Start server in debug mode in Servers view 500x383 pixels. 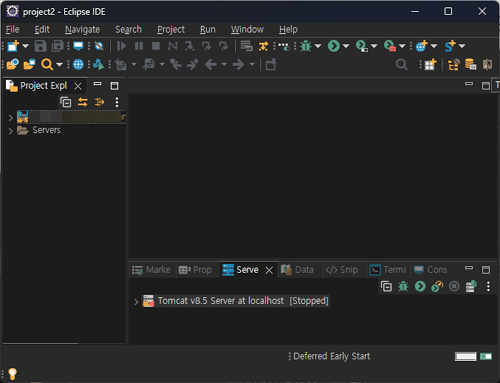pos(403,286)
